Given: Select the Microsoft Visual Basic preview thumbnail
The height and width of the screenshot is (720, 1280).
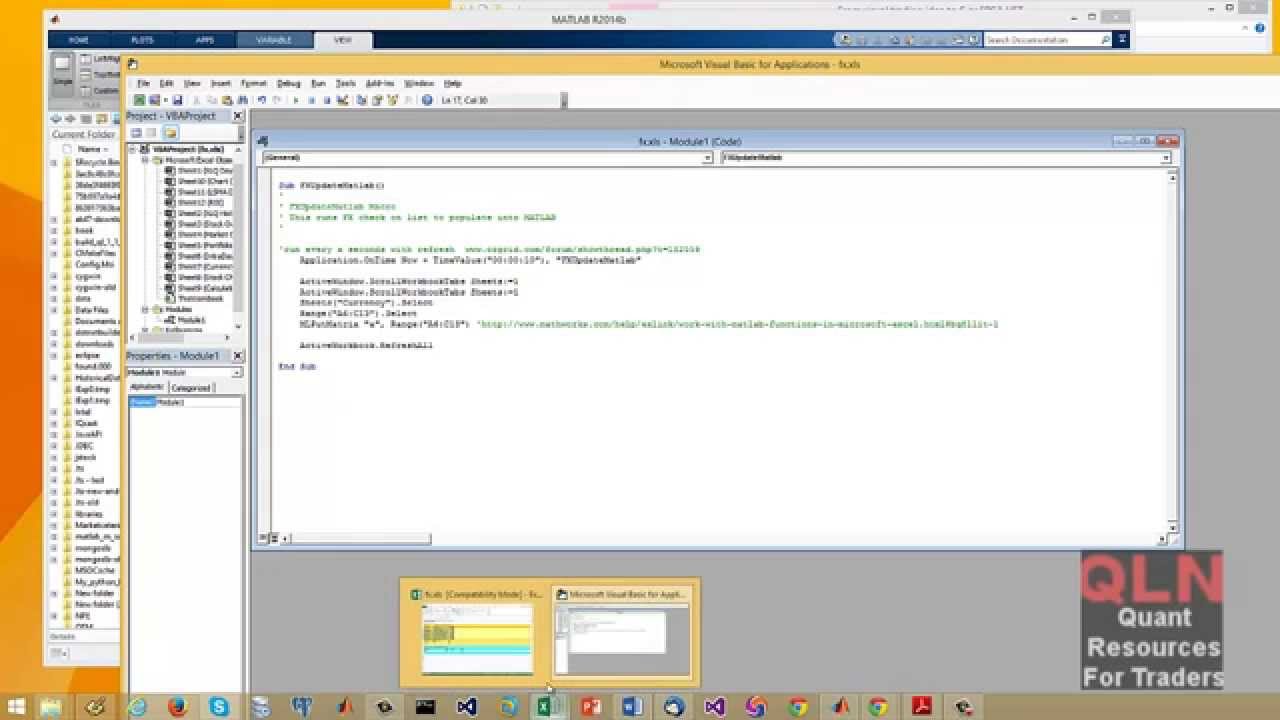Looking at the screenshot, I should (x=623, y=632).
